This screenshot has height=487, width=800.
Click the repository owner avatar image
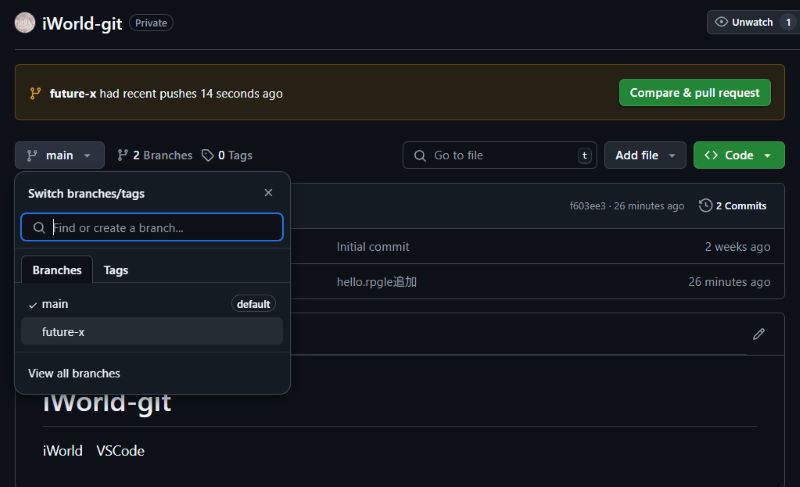[24, 22]
